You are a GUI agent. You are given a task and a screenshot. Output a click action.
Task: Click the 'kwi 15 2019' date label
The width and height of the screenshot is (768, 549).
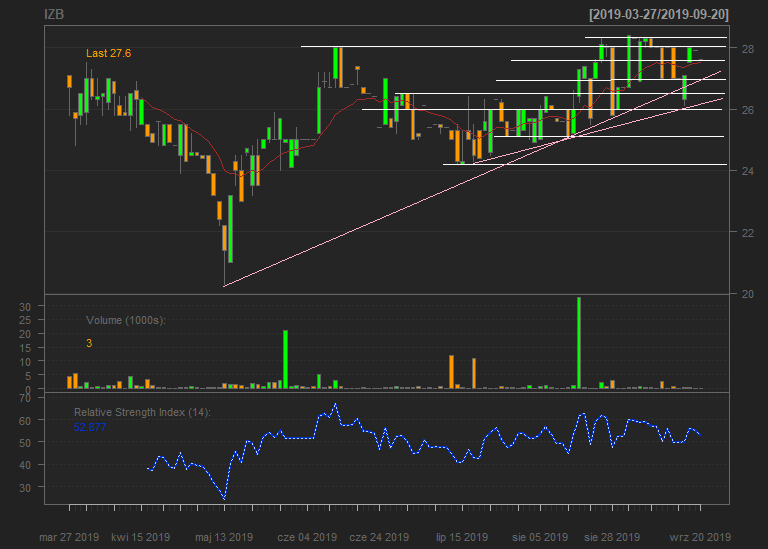click(141, 537)
